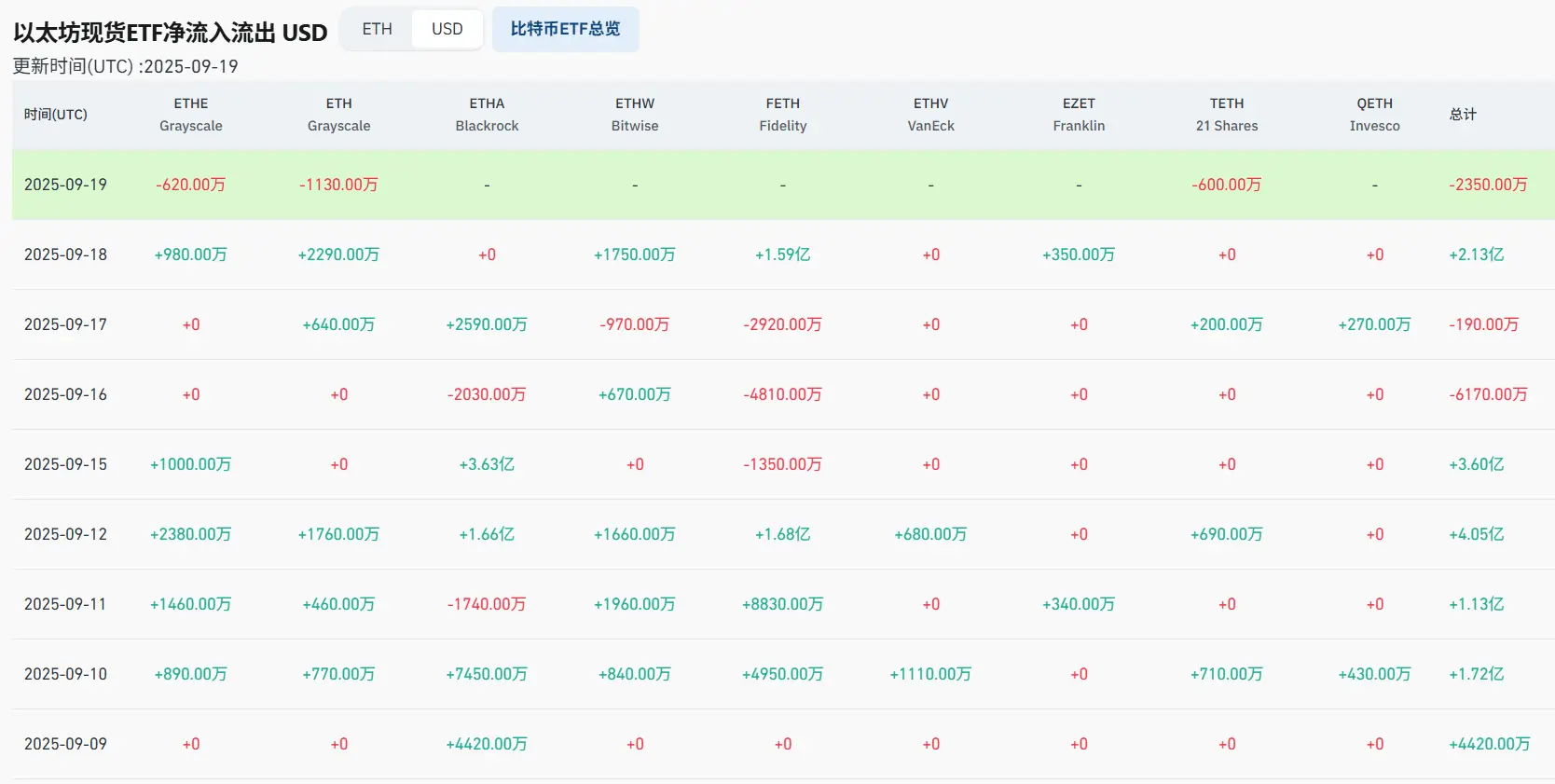Select the +1.13亿 total cell
The height and width of the screenshot is (784, 1555).
click(1477, 604)
